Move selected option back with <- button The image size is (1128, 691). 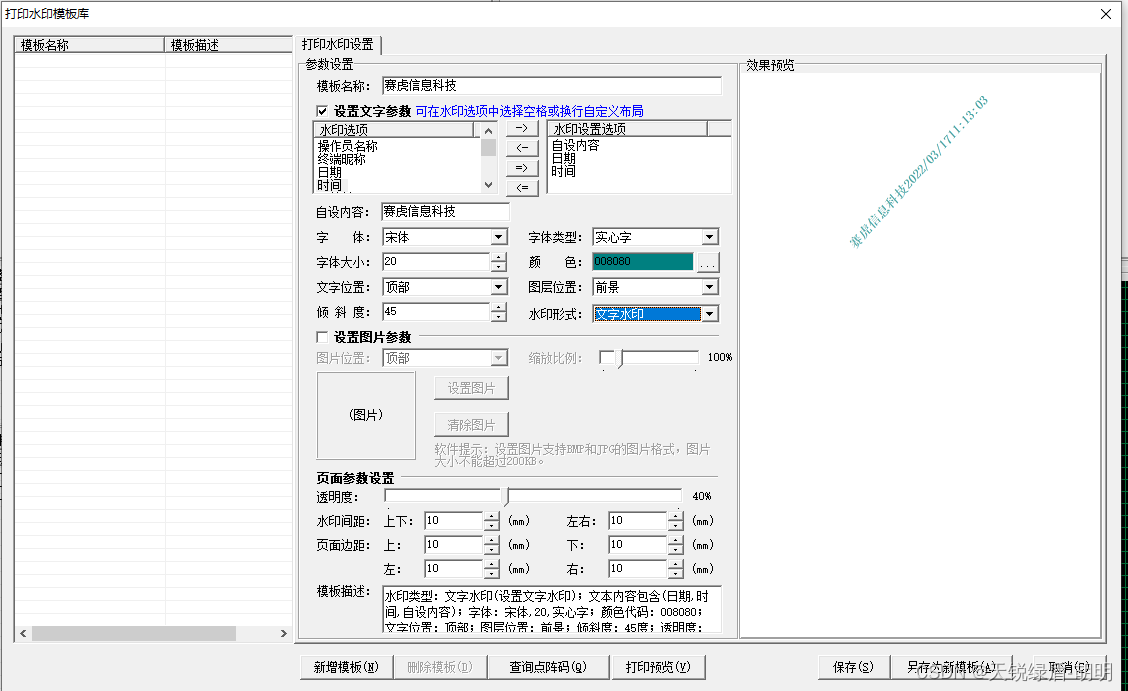522,147
